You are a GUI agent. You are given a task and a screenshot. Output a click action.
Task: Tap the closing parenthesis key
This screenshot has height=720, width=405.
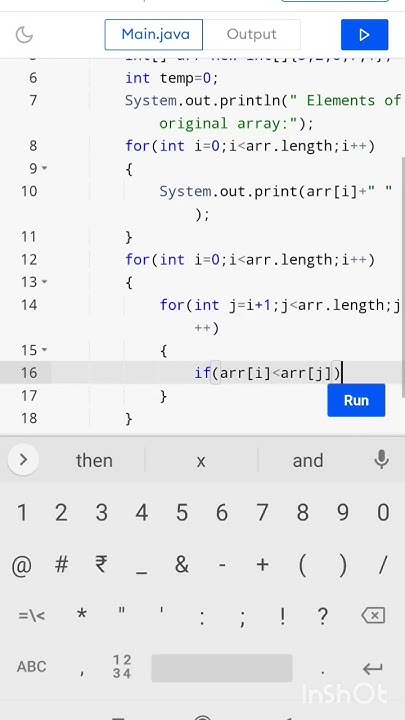pyautogui.click(x=343, y=565)
